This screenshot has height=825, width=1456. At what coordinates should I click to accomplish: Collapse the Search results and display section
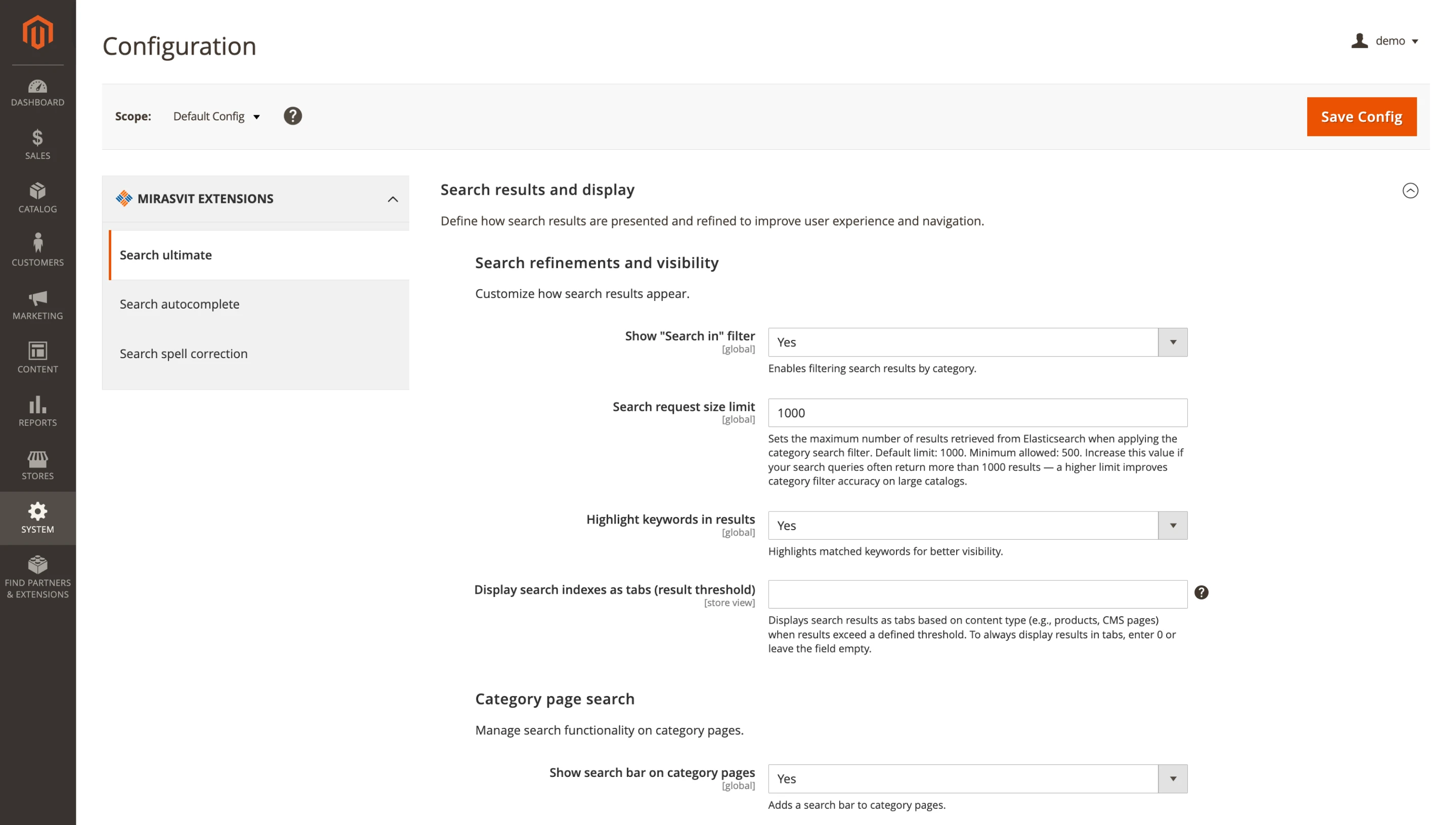coord(1410,191)
